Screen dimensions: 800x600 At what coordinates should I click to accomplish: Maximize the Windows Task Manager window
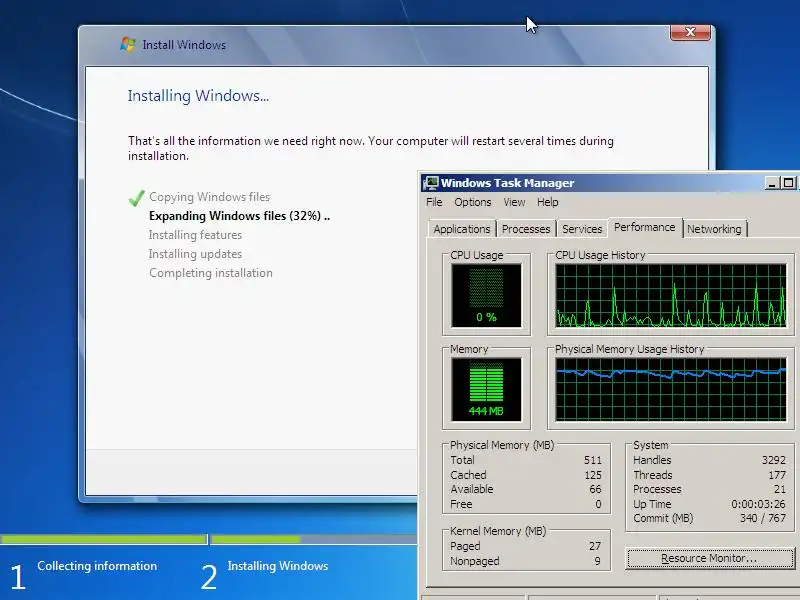tap(788, 183)
